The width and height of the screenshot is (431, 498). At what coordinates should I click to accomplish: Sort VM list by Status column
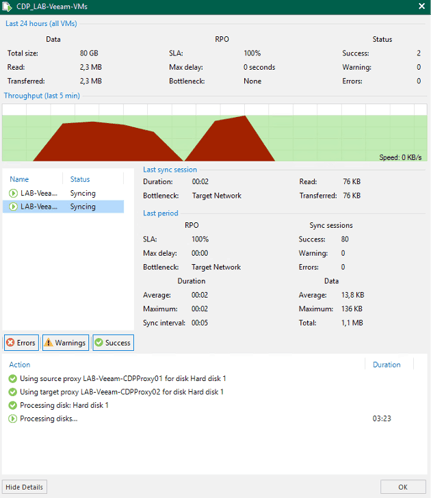pos(80,179)
